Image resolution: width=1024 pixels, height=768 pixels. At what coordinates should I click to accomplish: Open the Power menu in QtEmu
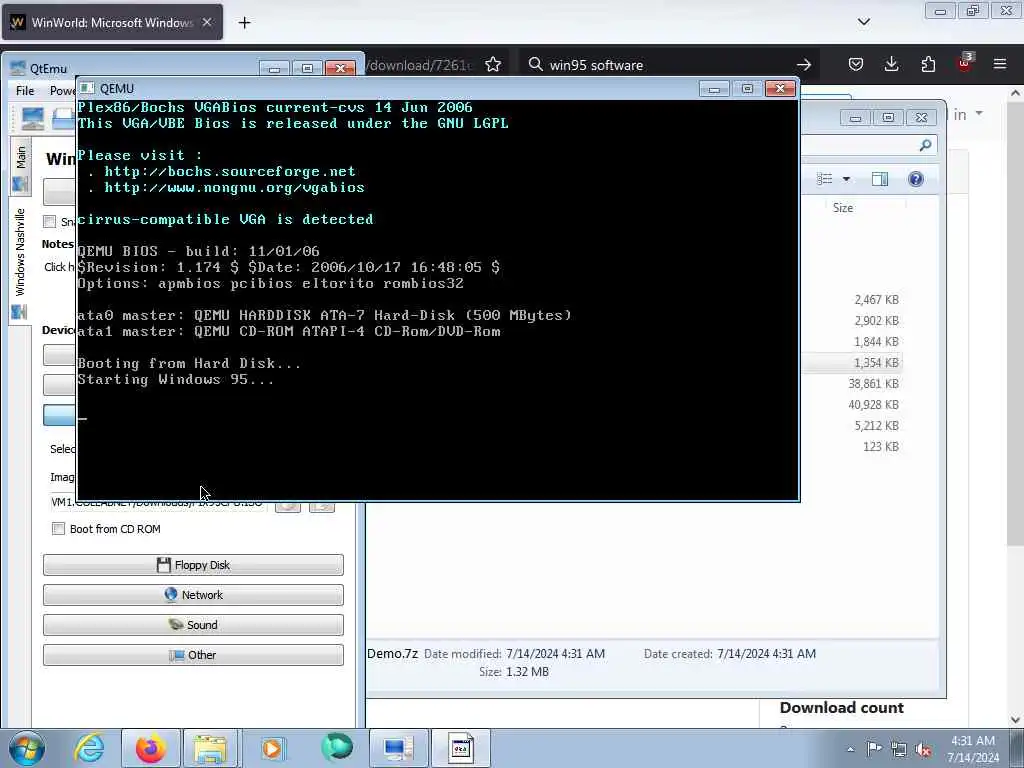62,91
